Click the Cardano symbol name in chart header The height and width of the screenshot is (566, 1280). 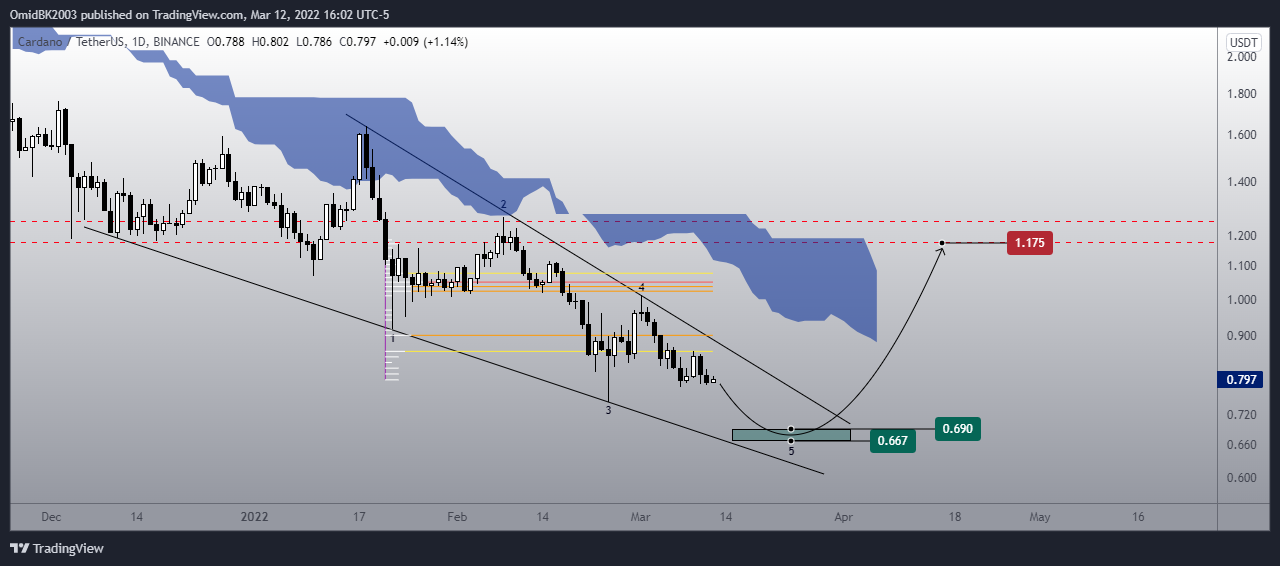(41, 42)
